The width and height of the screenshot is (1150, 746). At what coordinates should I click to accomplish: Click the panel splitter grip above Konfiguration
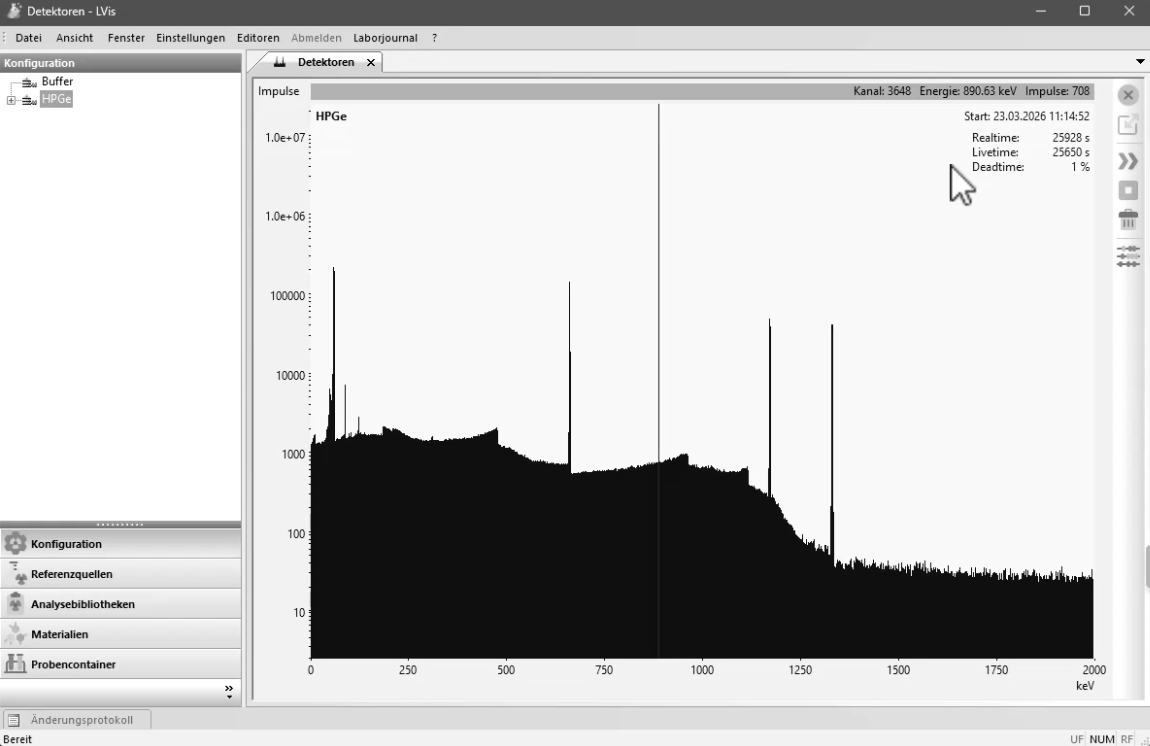pyautogui.click(x=120, y=524)
